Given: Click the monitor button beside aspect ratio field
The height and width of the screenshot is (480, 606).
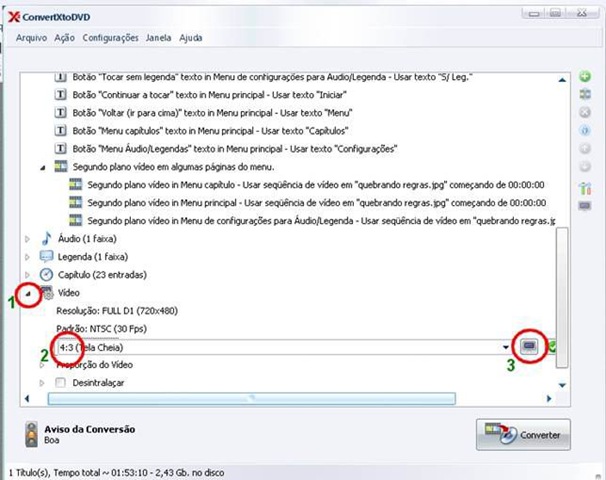Looking at the screenshot, I should 529,346.
